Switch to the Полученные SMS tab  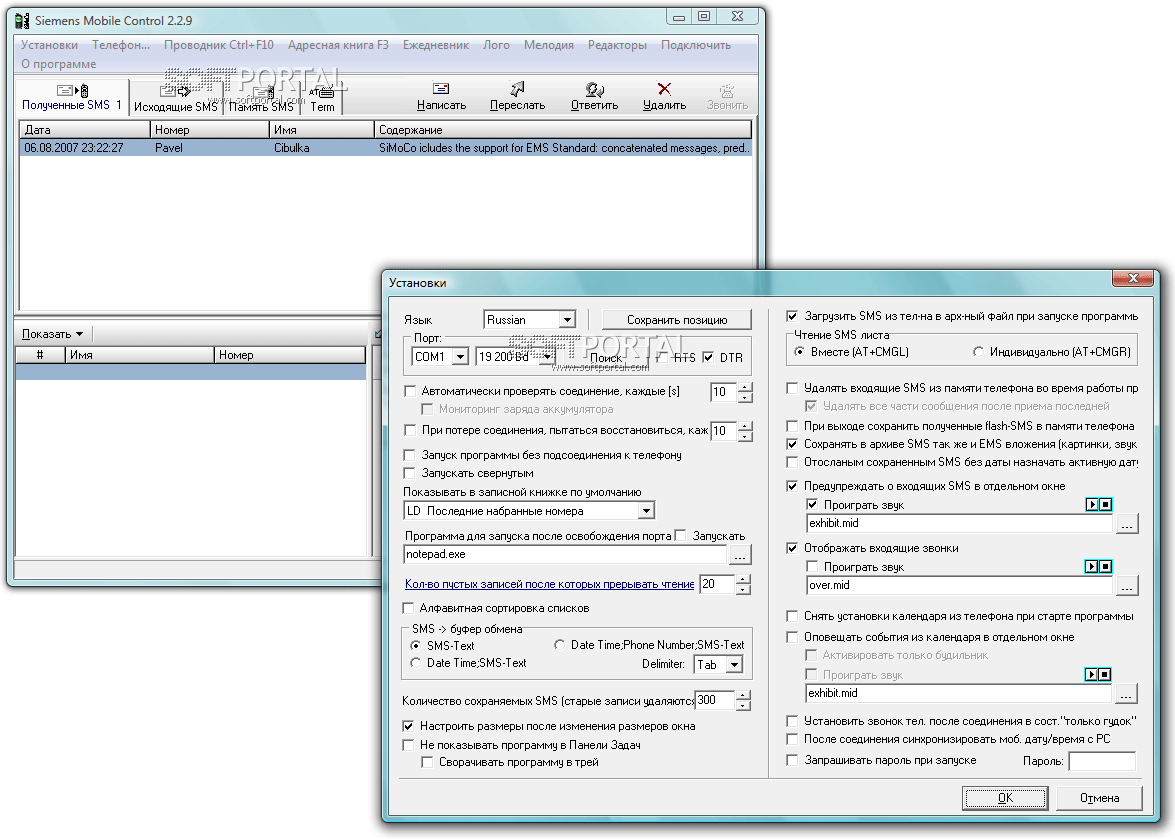click(x=72, y=97)
